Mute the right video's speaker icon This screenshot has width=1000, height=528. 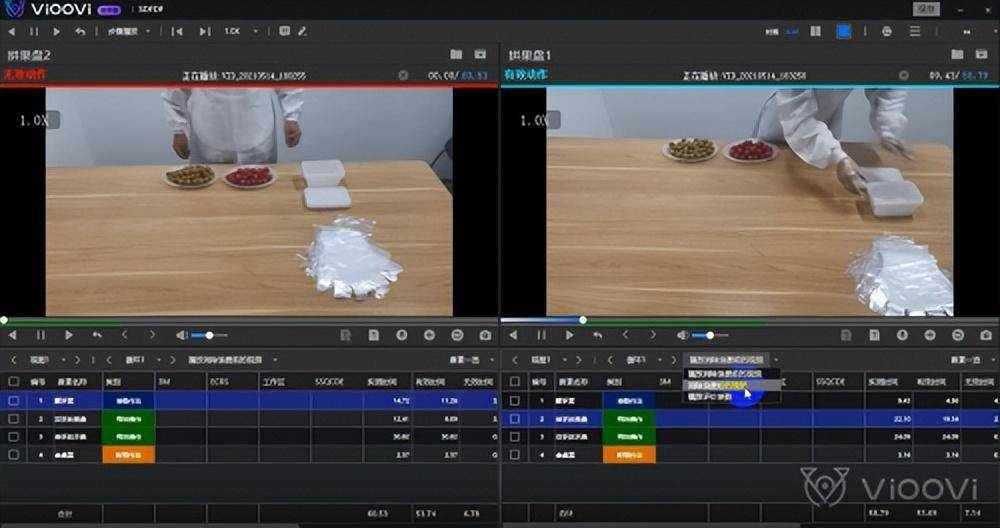pos(683,335)
